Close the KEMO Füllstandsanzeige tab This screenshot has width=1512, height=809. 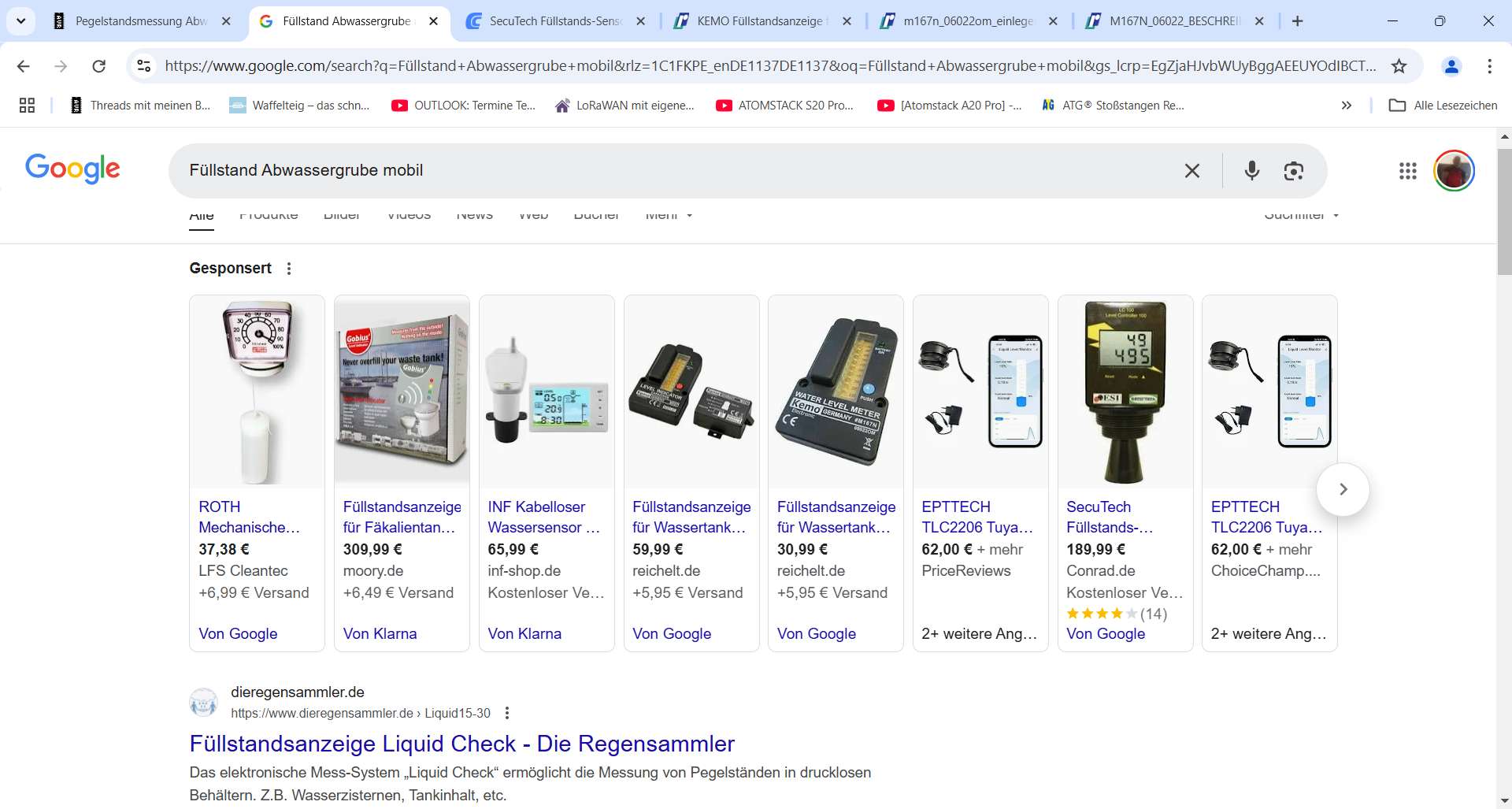point(847,21)
